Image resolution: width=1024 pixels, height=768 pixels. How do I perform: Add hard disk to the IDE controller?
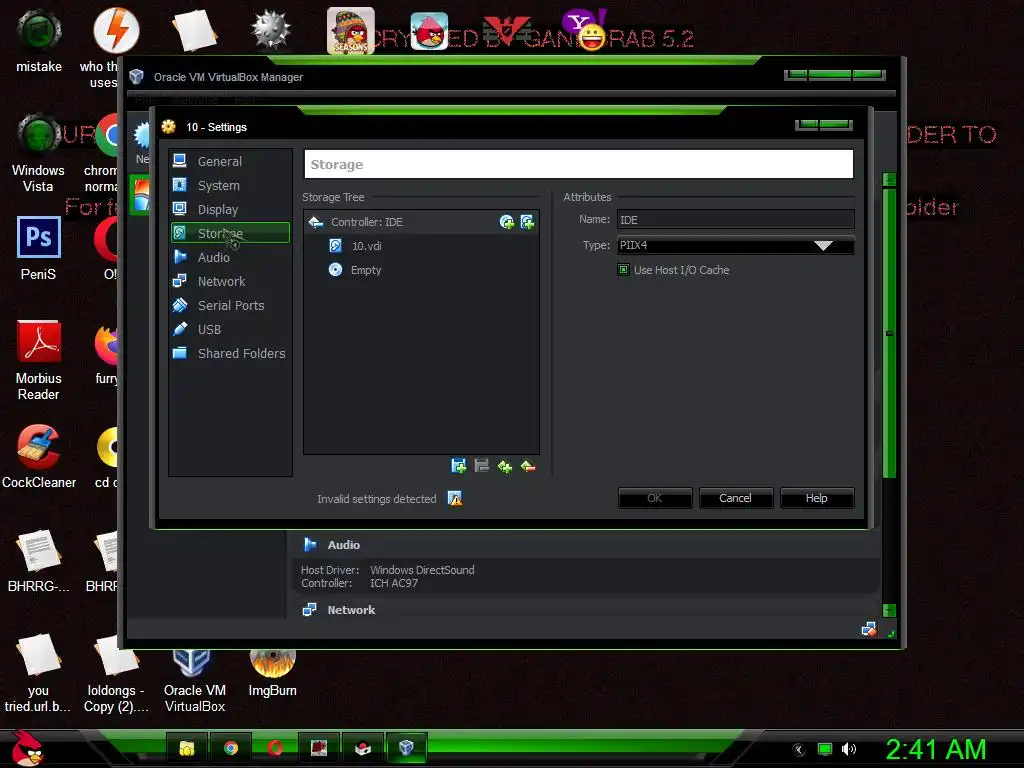527,222
